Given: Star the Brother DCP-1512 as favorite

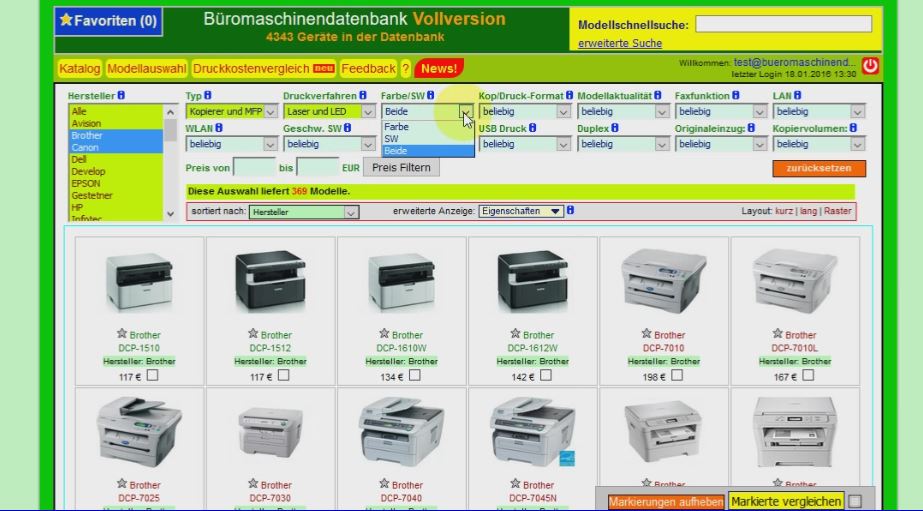Looking at the screenshot, I should (253, 333).
